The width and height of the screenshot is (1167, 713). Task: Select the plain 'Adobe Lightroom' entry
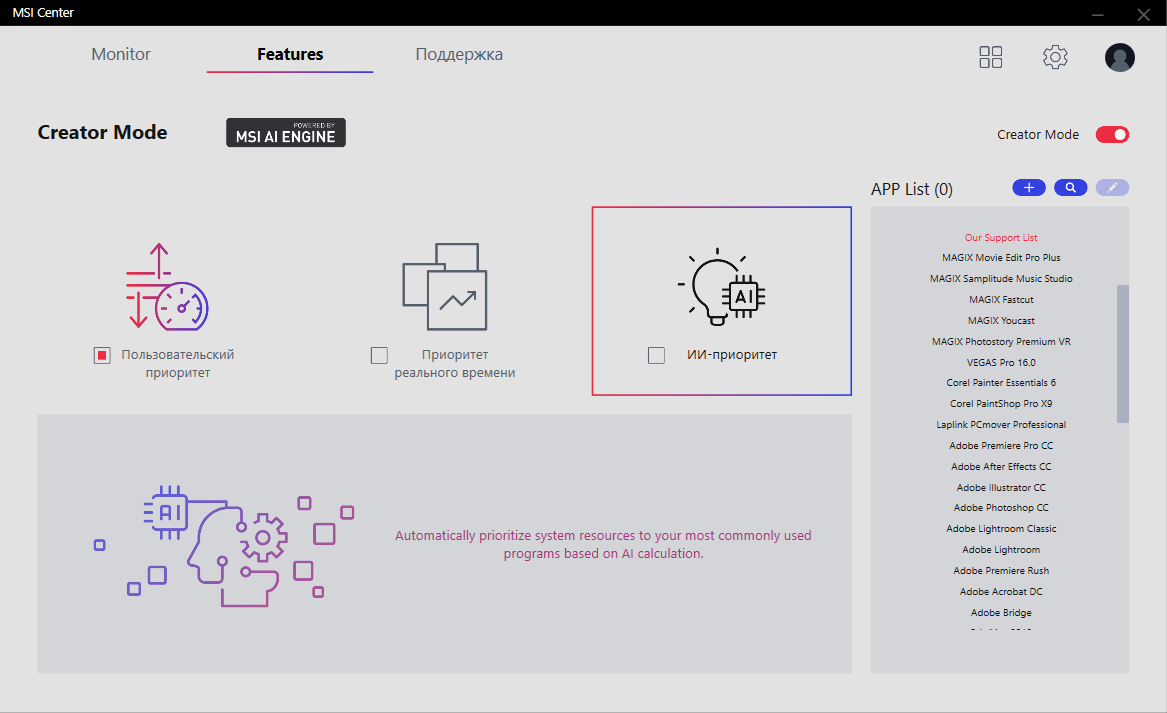click(x=1001, y=549)
